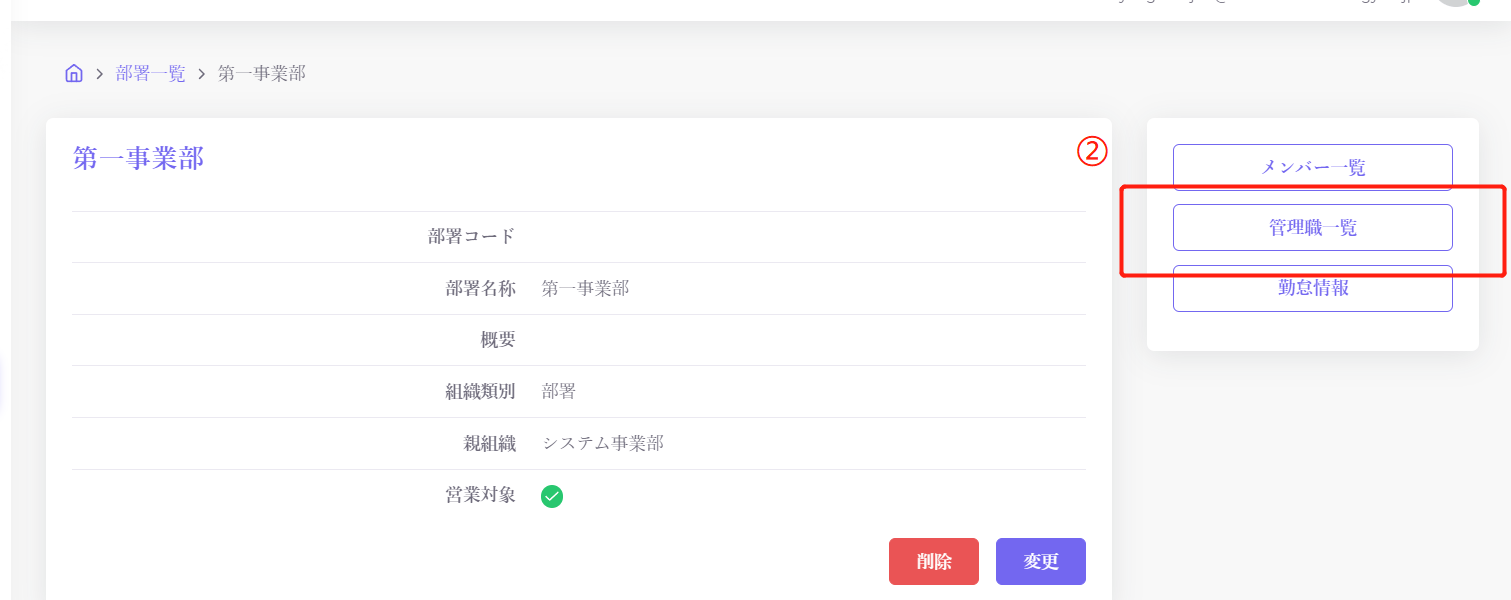Image resolution: width=1511 pixels, height=600 pixels.
Task: Click the 営業対象 field label
Action: pyautogui.click(x=480, y=494)
